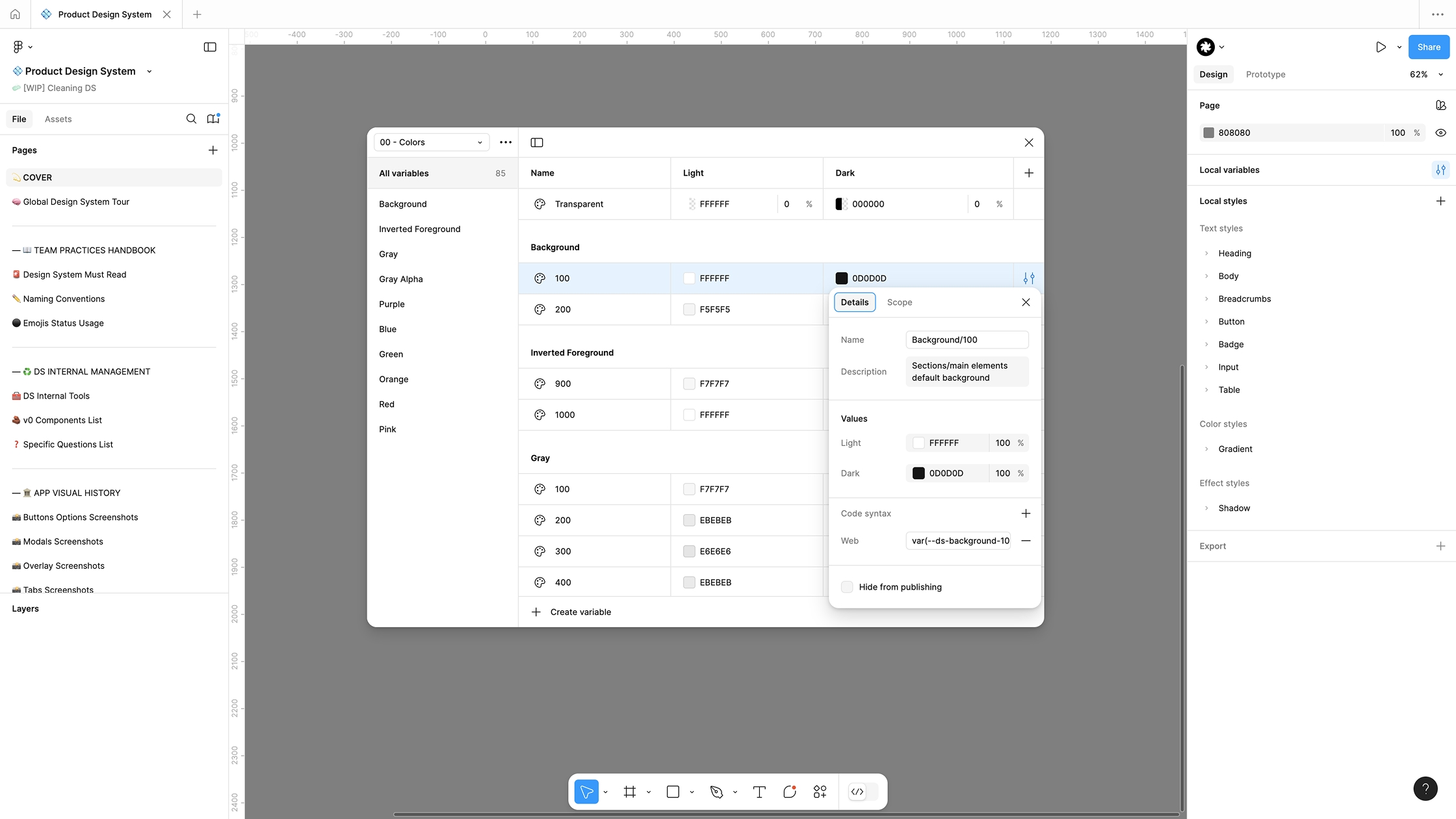Open local variables from the right panel
The width and height of the screenshot is (1456, 819).
(x=1440, y=170)
